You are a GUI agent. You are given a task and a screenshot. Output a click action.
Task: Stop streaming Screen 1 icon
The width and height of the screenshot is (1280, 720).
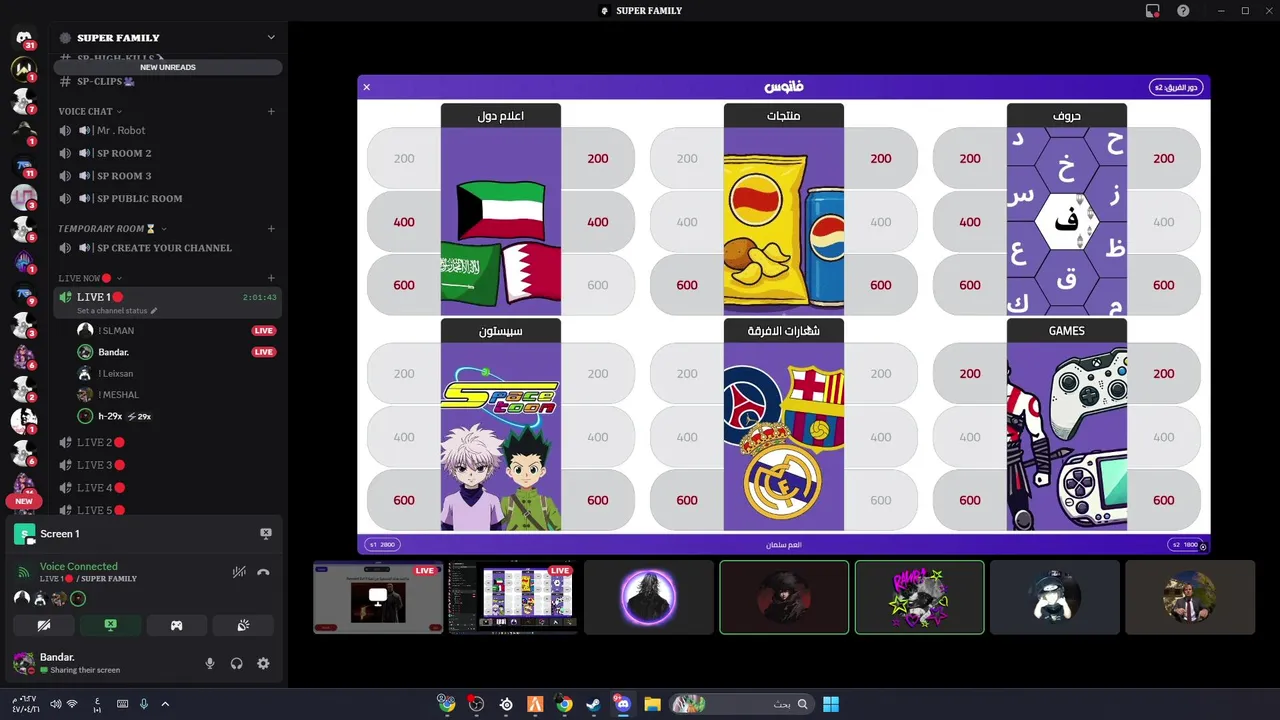[265, 534]
